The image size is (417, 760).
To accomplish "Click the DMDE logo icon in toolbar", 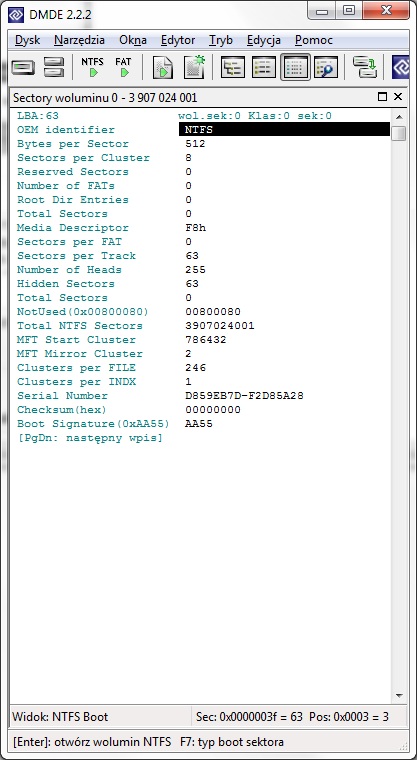I will point(401,67).
